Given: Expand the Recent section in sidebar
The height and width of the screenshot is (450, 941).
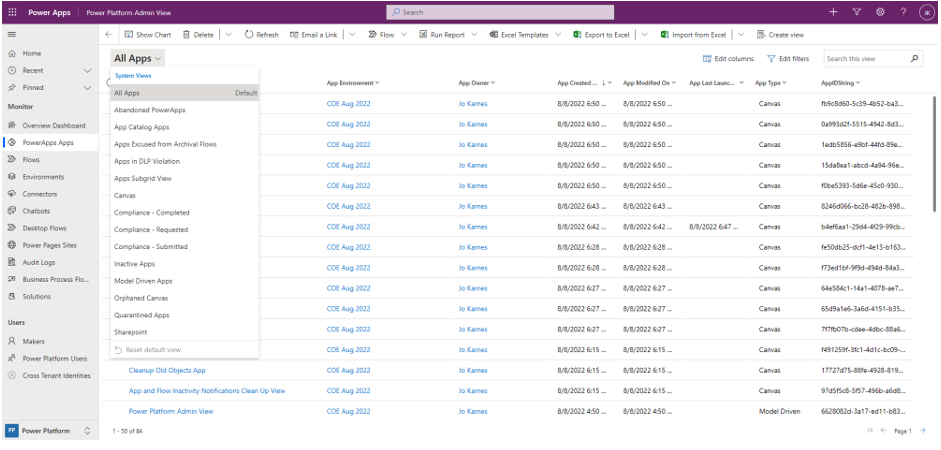Looking at the screenshot, I should pyautogui.click(x=87, y=70).
